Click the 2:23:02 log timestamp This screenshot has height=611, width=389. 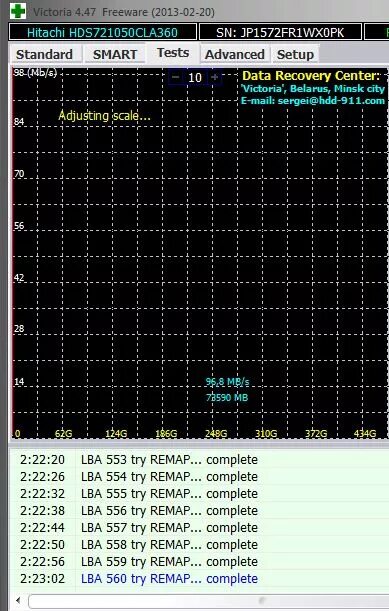(x=42, y=579)
